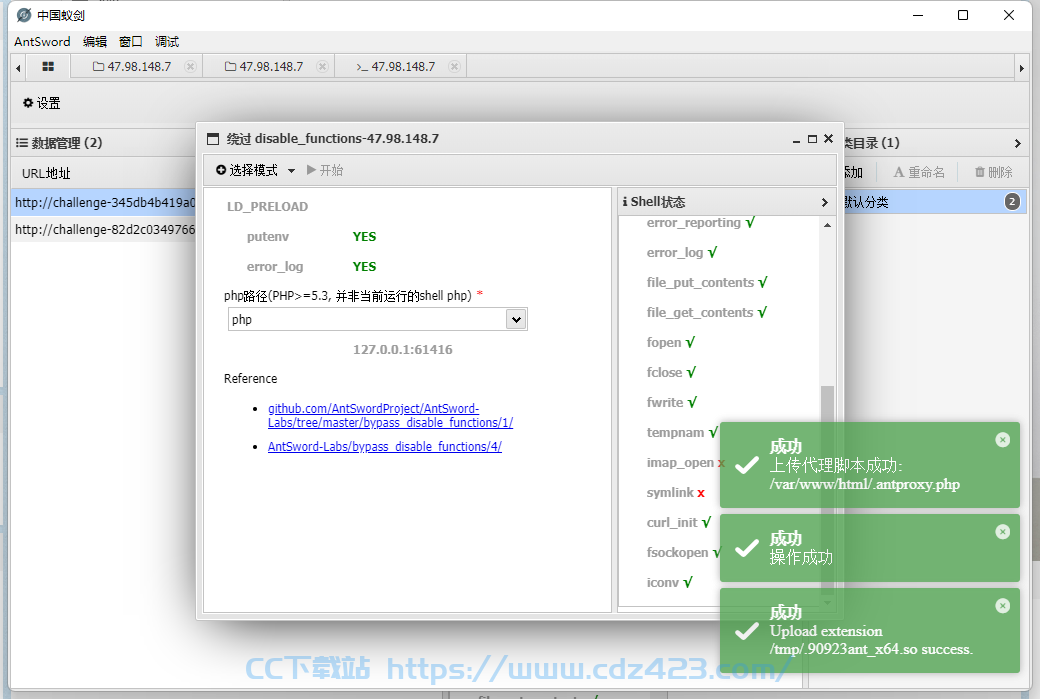Close the second 47.98.148.7 file manager tab

(322, 66)
